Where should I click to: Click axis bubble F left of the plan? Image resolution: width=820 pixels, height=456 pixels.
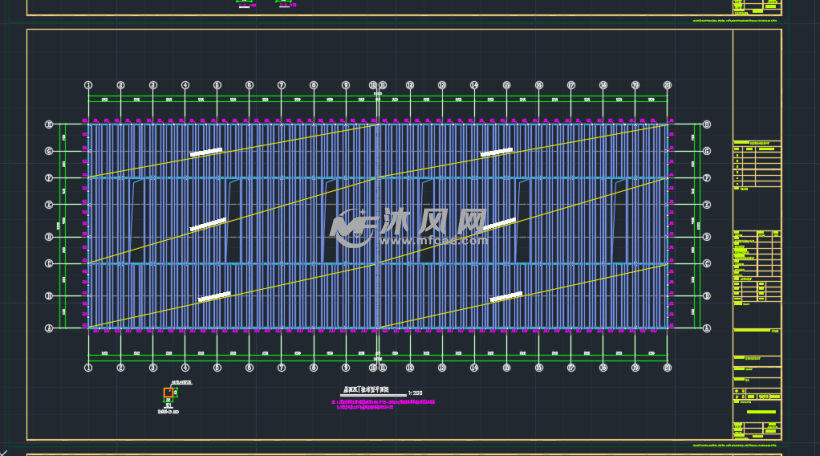point(49,178)
